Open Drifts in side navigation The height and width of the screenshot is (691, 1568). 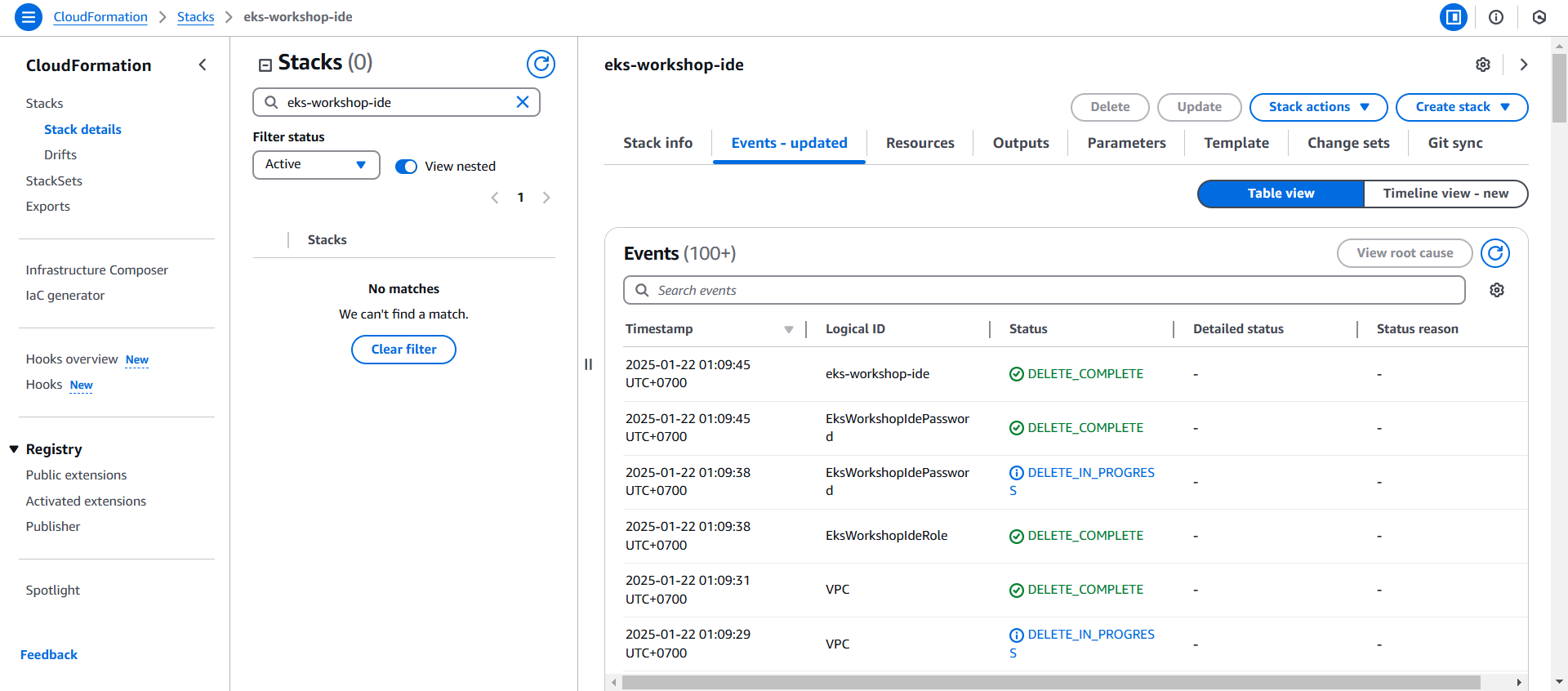point(60,155)
